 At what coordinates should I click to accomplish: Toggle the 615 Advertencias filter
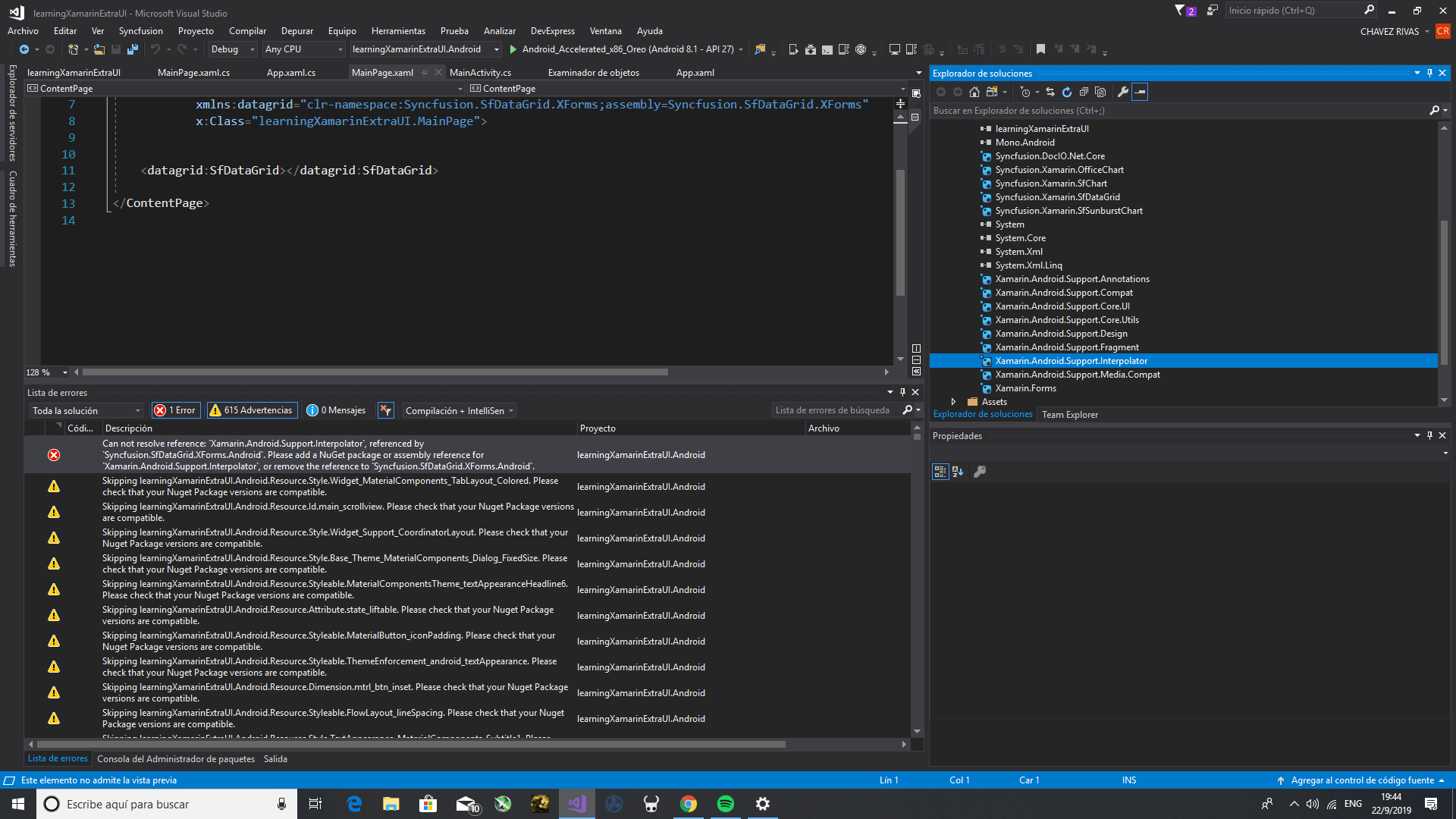coord(252,410)
